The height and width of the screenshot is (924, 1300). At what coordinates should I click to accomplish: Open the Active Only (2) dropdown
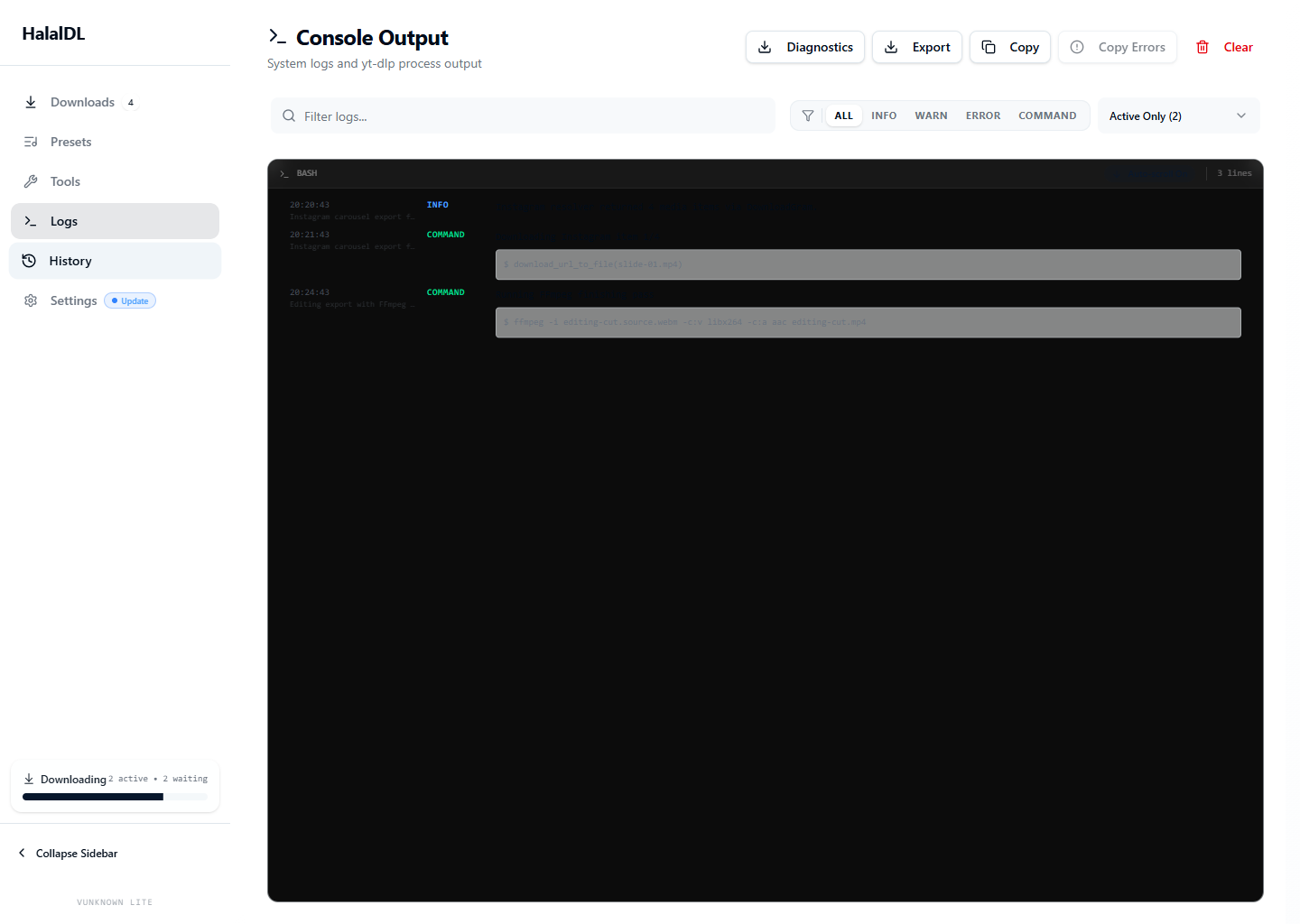click(1178, 115)
